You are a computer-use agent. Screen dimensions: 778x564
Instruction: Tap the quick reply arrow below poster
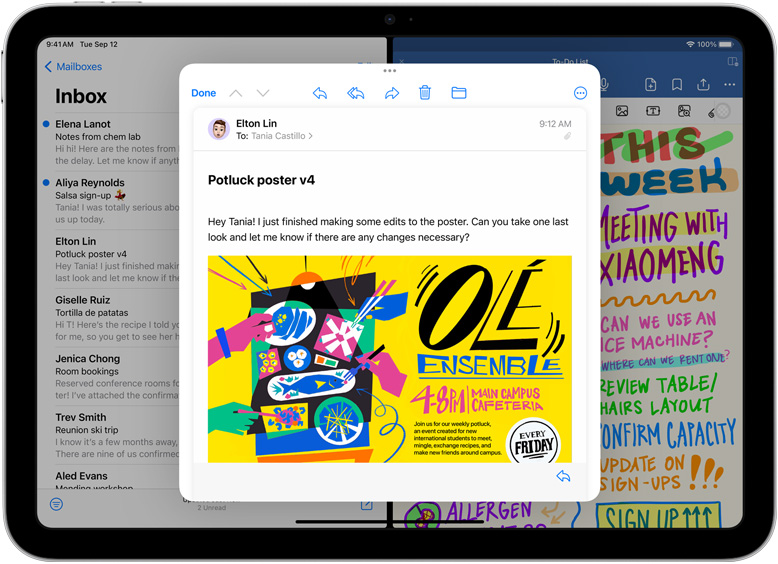[563, 476]
